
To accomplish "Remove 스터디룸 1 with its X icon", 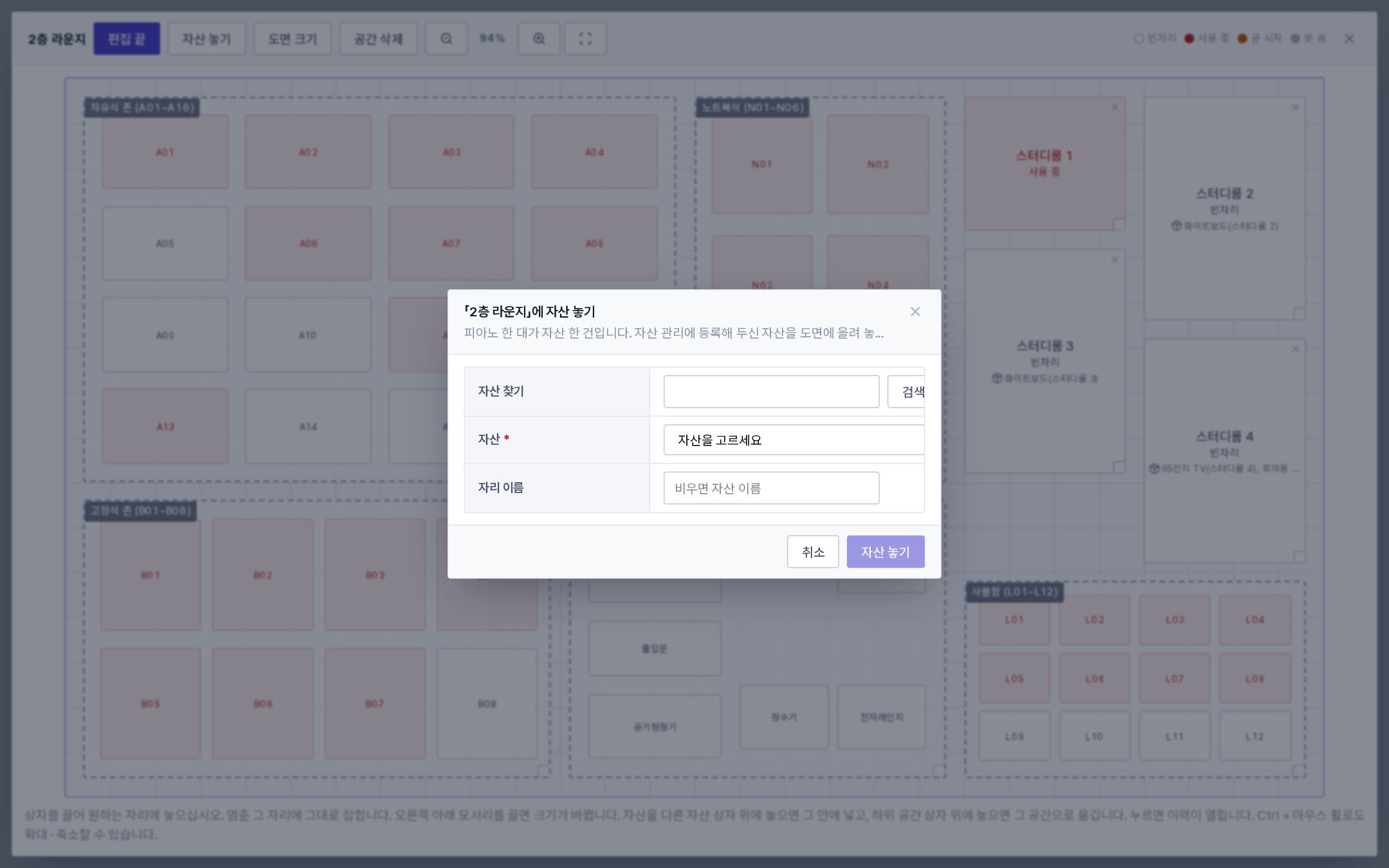I will 1115,107.
